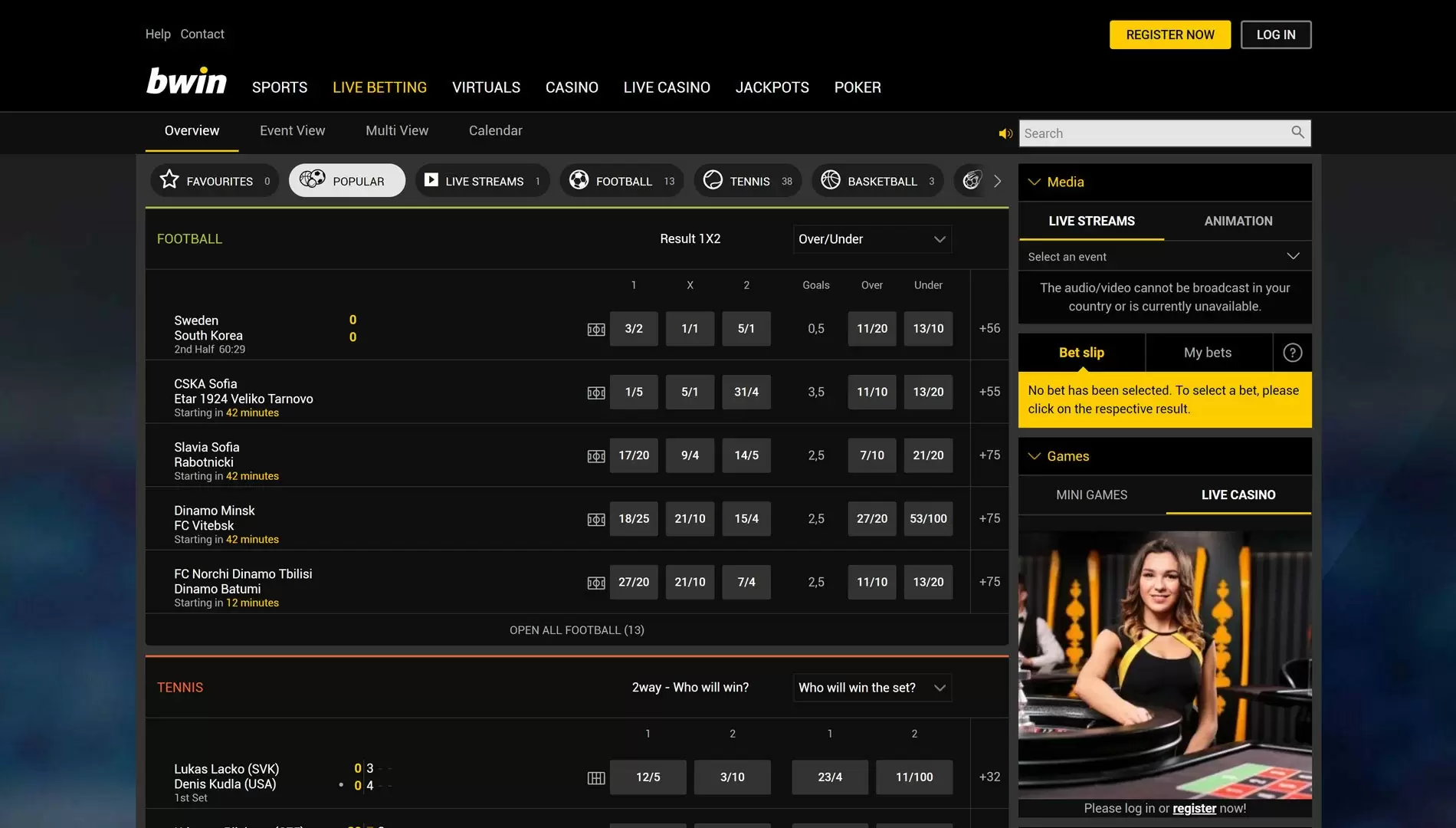Collapse the Media panel
The height and width of the screenshot is (828, 1456).
[x=1035, y=182]
